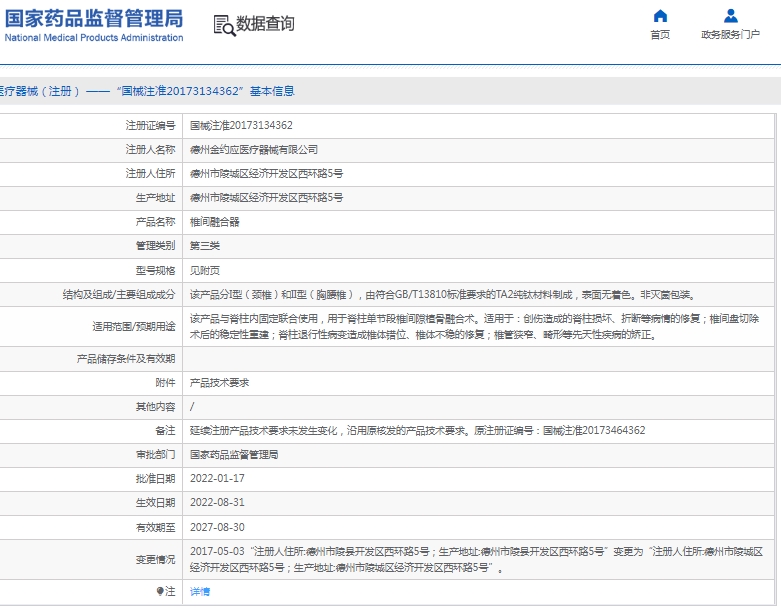
Task: Click the registrant company name value
Action: click(254, 149)
